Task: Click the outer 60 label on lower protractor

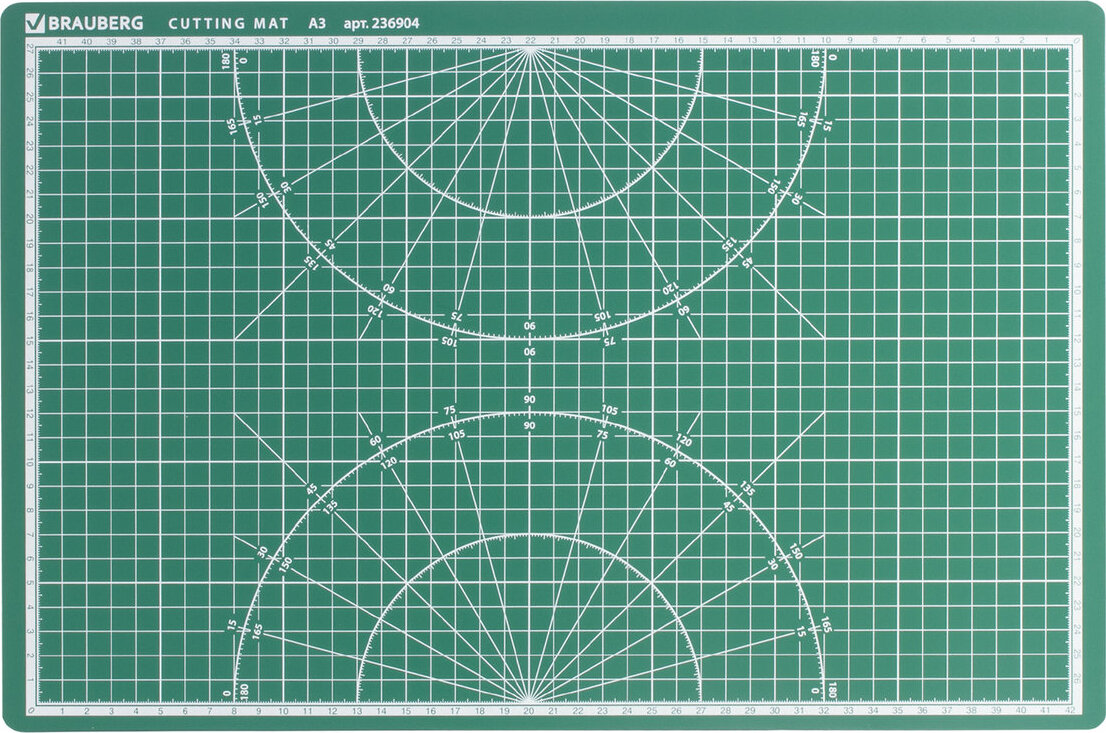Action: (x=375, y=441)
